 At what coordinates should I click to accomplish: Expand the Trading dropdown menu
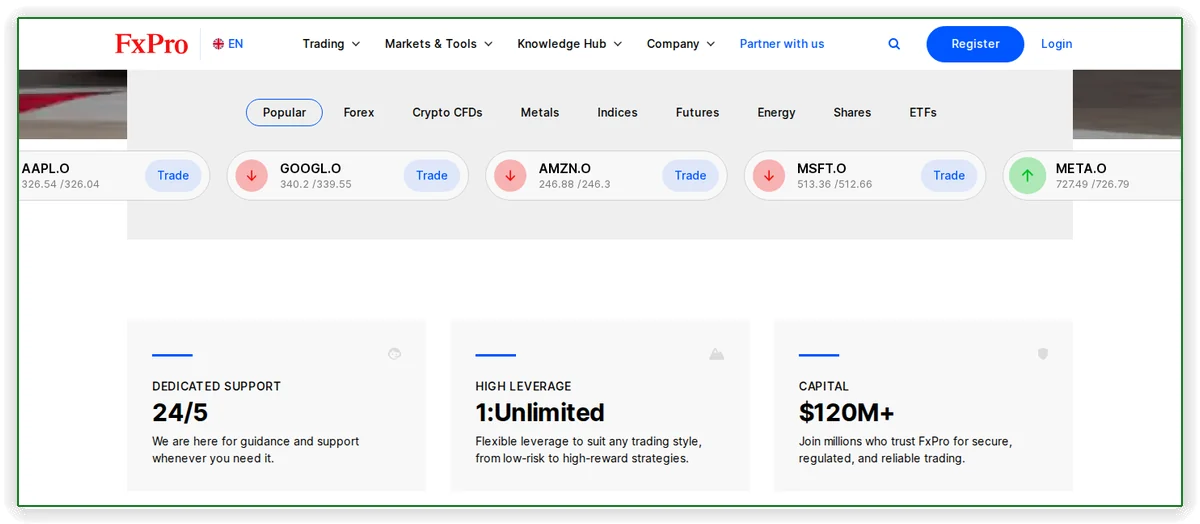tap(331, 44)
